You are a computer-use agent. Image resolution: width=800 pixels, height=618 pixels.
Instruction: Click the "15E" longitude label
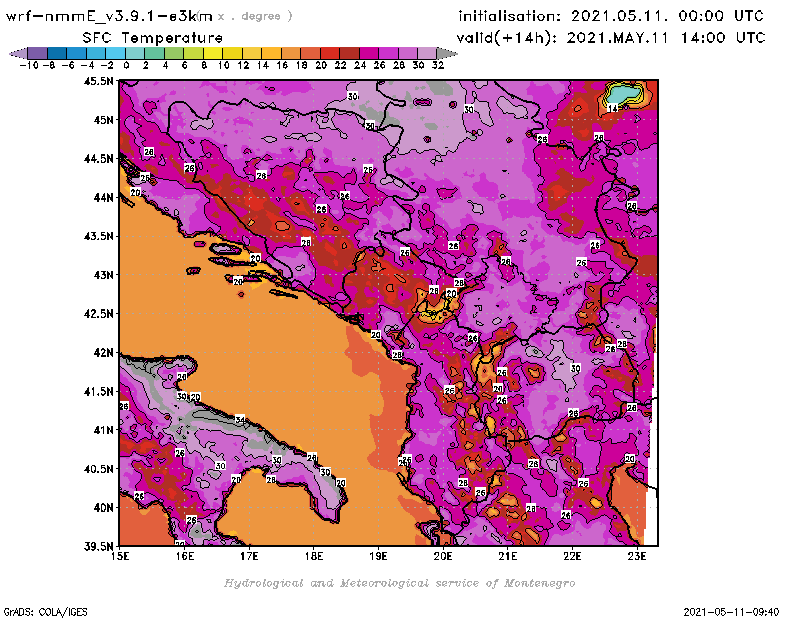(120, 556)
